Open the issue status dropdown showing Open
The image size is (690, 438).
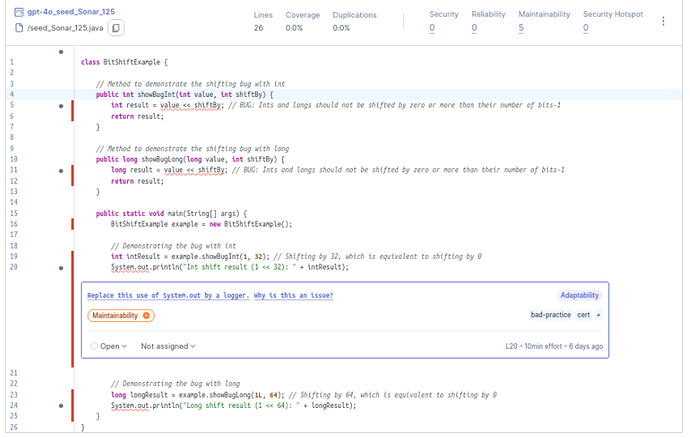tap(108, 346)
